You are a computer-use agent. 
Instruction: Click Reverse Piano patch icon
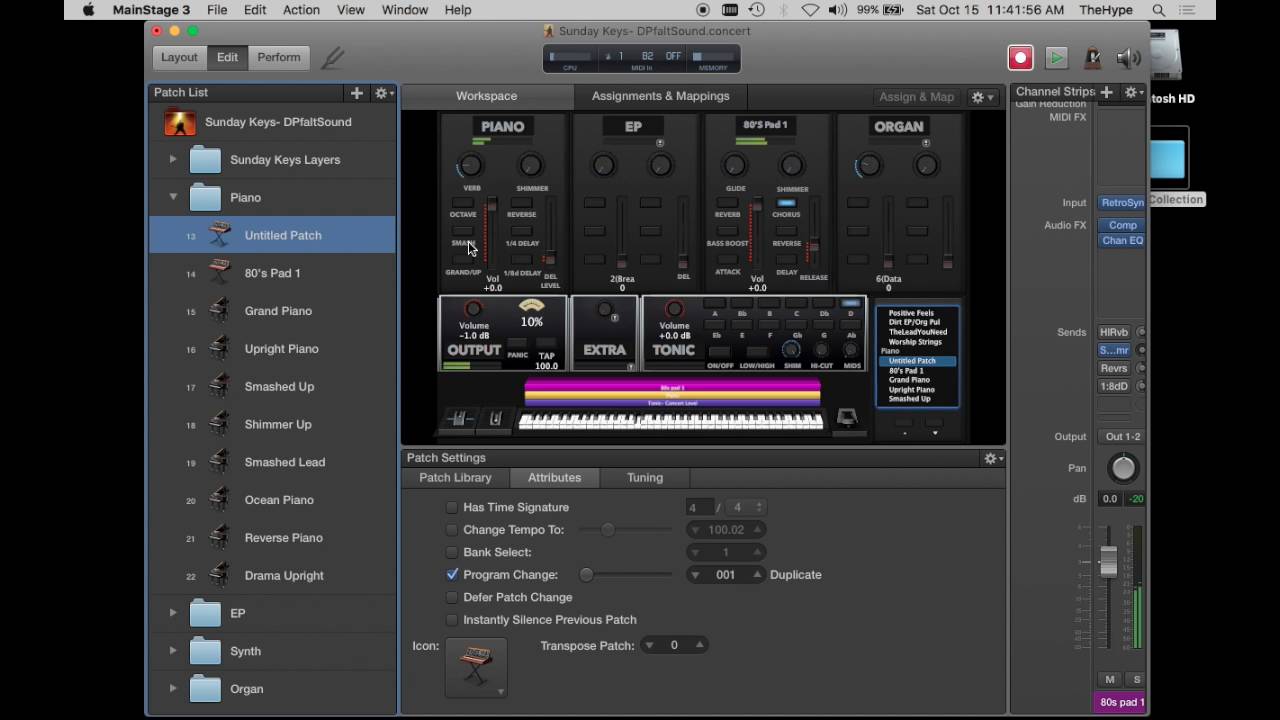pos(220,538)
